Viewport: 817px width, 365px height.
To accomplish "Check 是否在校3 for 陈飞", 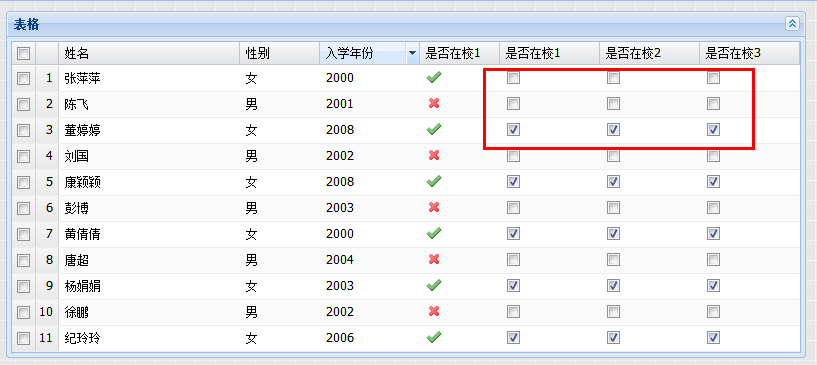I will (x=713, y=104).
